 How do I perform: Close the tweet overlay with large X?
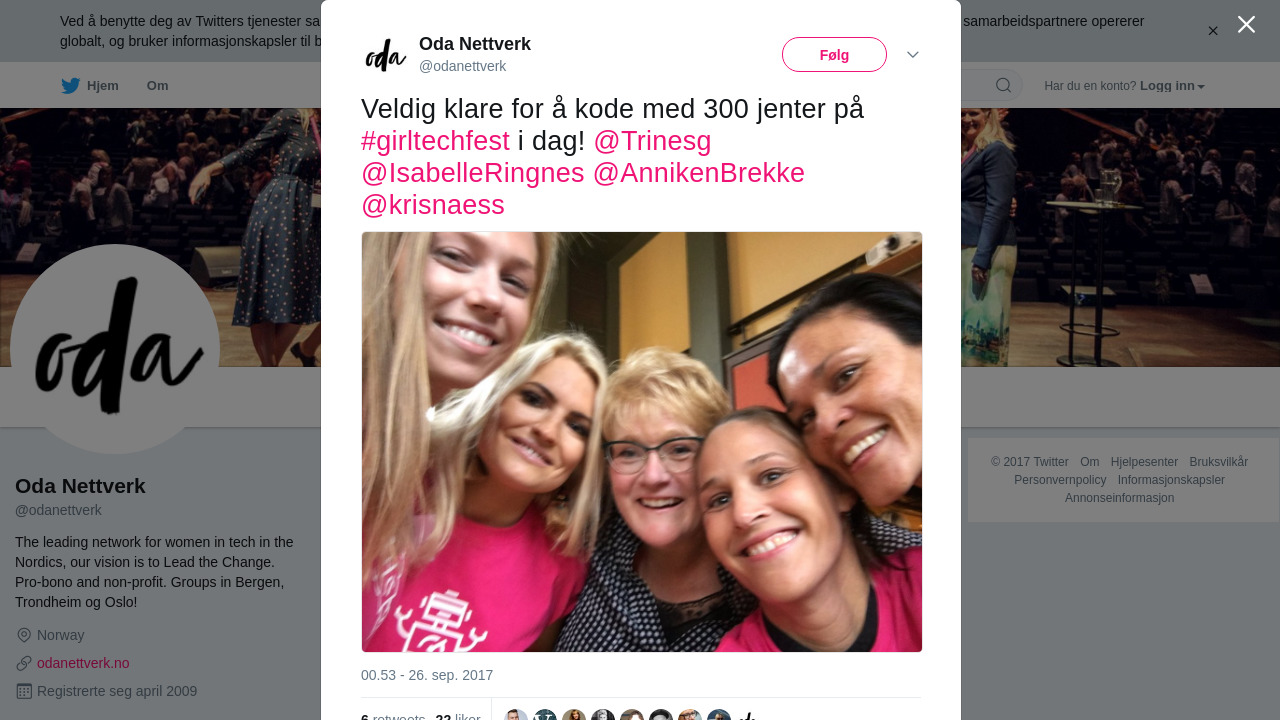tap(1246, 24)
